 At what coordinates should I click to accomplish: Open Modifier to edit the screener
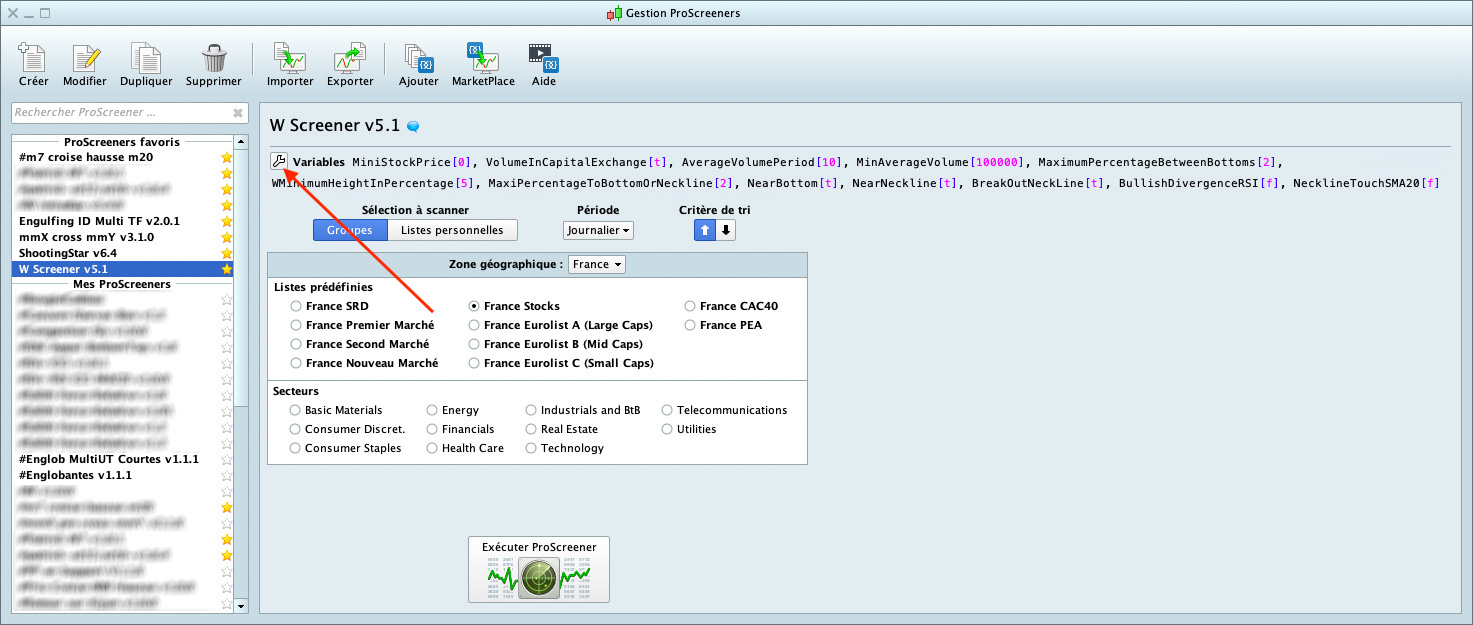[85, 65]
